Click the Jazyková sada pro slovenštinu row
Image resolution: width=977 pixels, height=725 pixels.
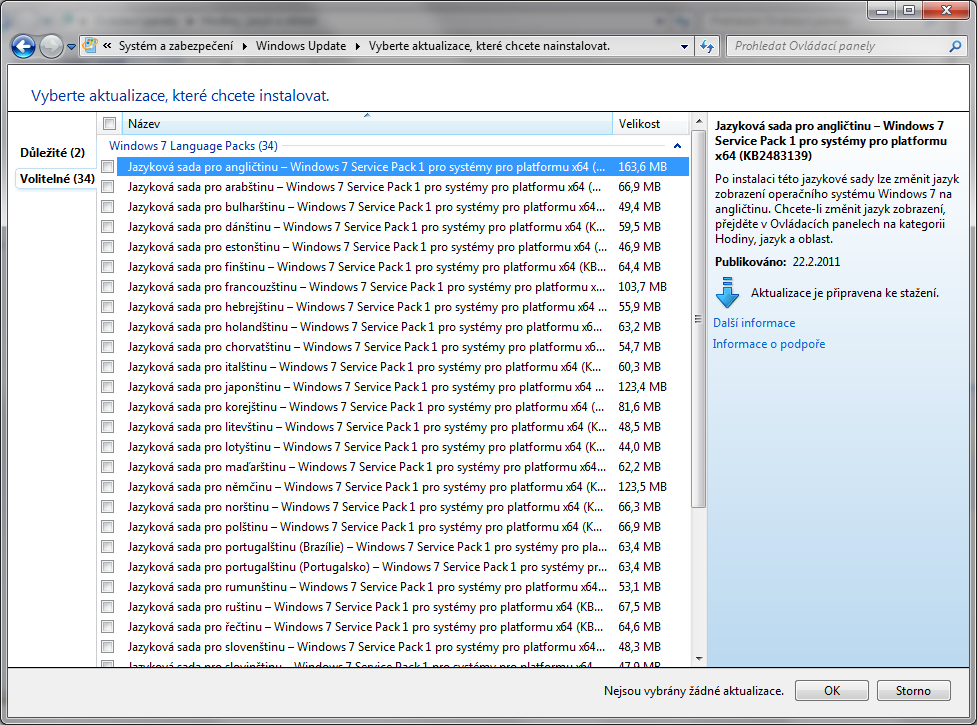coord(403,647)
